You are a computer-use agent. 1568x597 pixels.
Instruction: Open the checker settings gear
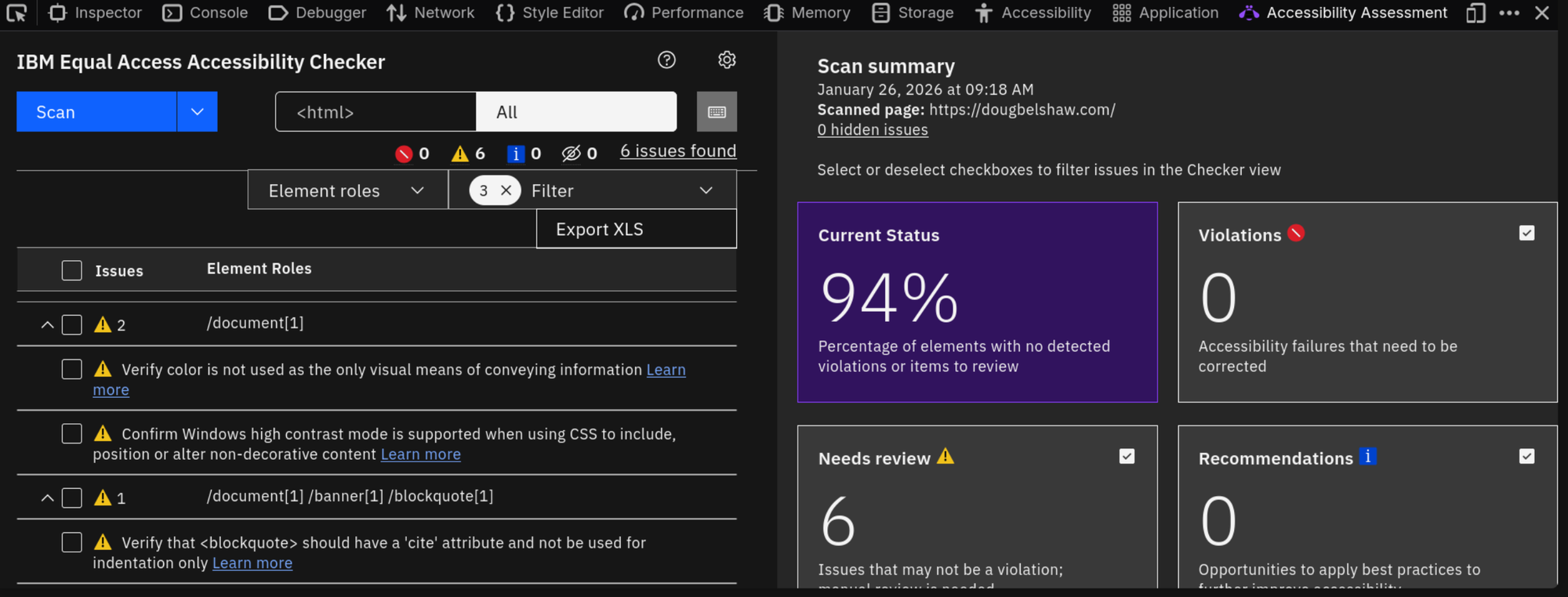click(727, 60)
